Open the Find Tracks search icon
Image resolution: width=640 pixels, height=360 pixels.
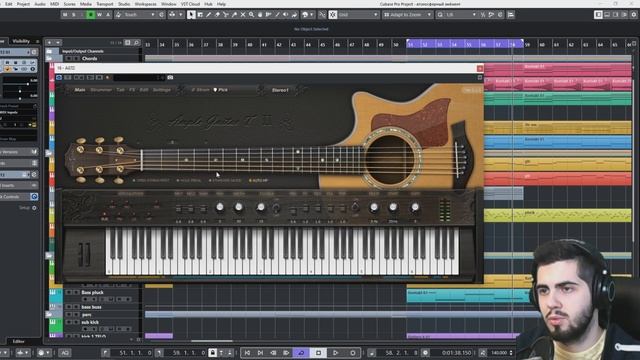(x=136, y=42)
